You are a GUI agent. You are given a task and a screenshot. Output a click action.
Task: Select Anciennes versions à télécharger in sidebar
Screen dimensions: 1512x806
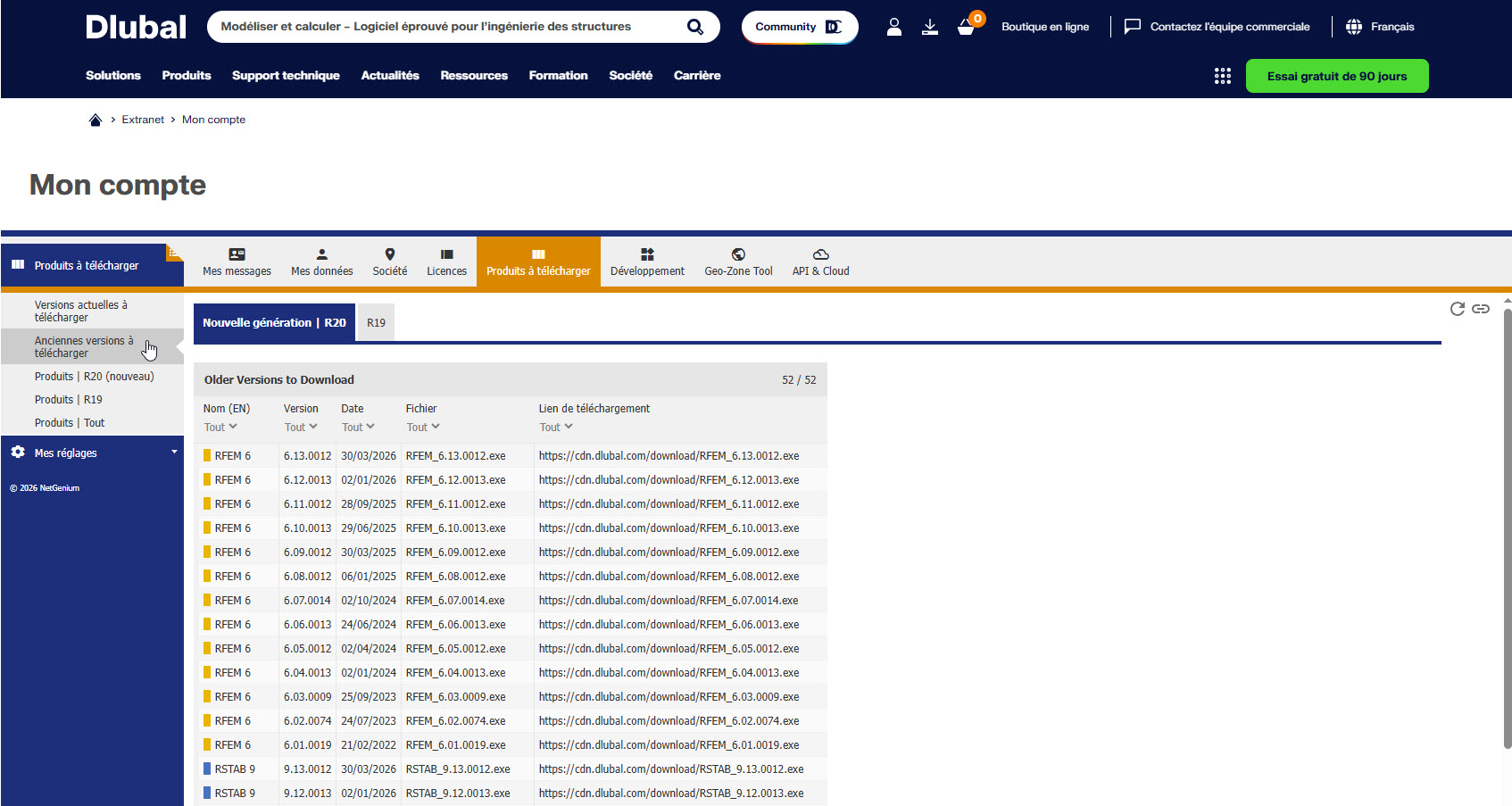pos(93,346)
